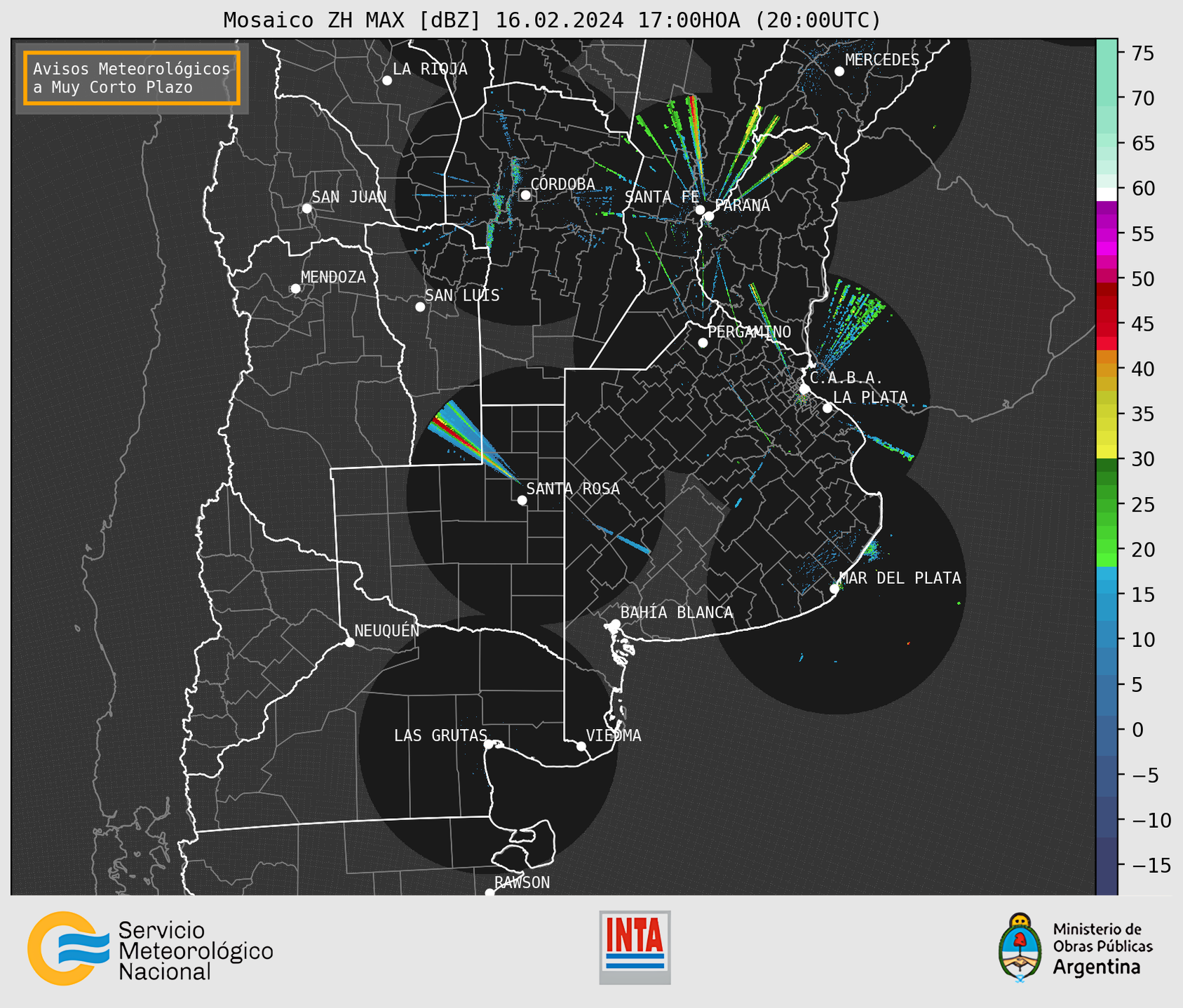The width and height of the screenshot is (1183, 1008).
Task: Click the CÓRDOBA city marker dot
Action: pyautogui.click(x=525, y=195)
